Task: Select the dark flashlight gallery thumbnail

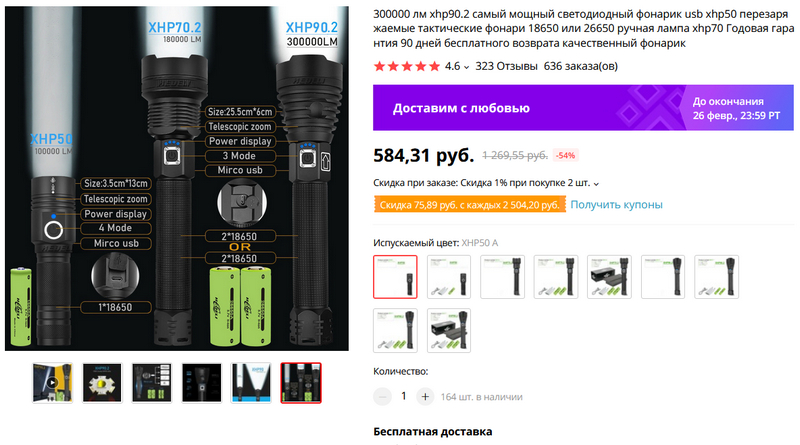Action: coord(202,383)
